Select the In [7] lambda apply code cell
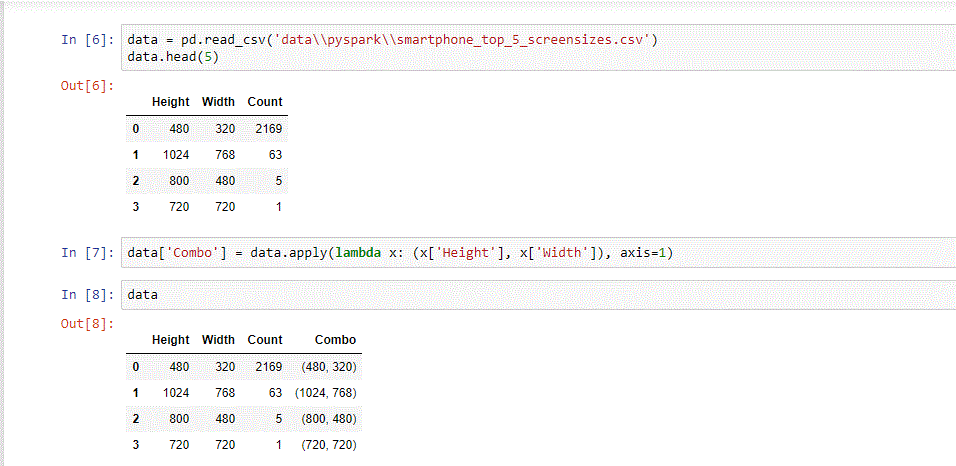956x466 pixels. tap(538, 253)
